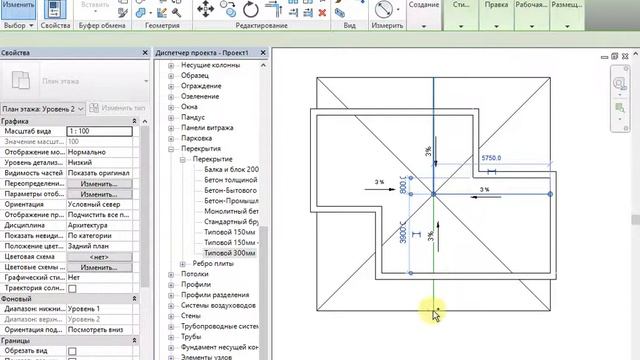Click the План этажа type thumbnail

[x=20, y=80]
